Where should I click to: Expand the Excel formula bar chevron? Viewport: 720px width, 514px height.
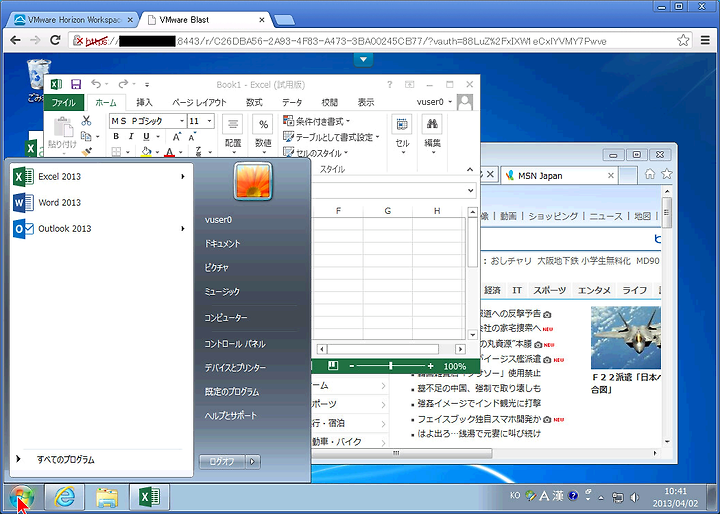pyautogui.click(x=470, y=190)
